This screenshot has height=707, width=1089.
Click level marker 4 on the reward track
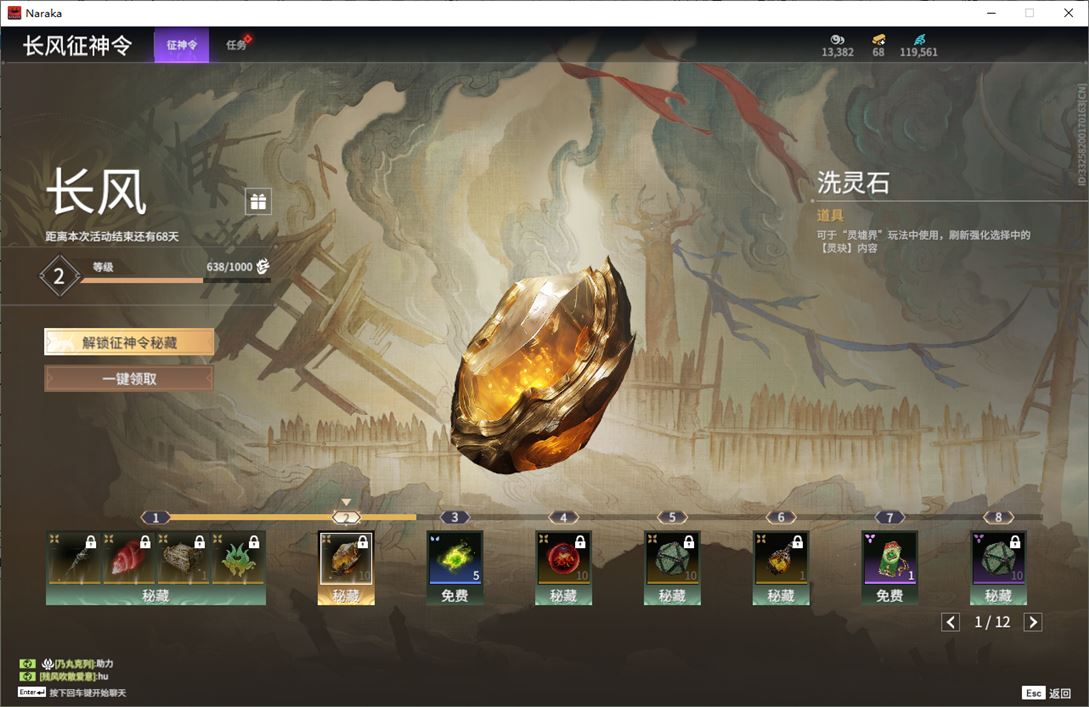pos(563,517)
